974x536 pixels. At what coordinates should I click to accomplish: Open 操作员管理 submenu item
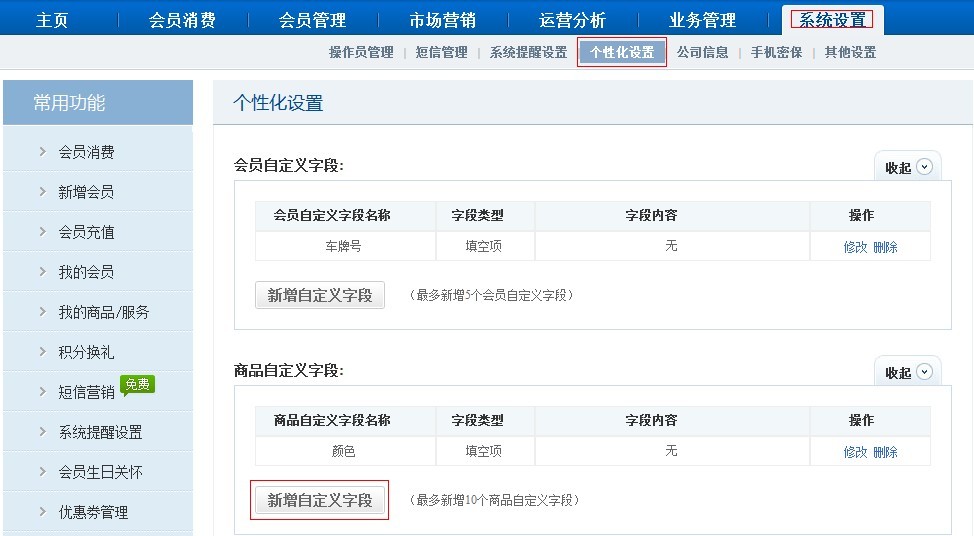[x=361, y=52]
